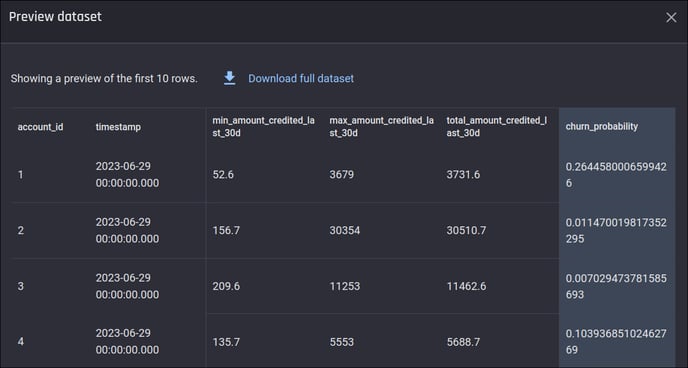The height and width of the screenshot is (368, 688).
Task: Click churn probability 0.007029473781585693
Action: 616,286
